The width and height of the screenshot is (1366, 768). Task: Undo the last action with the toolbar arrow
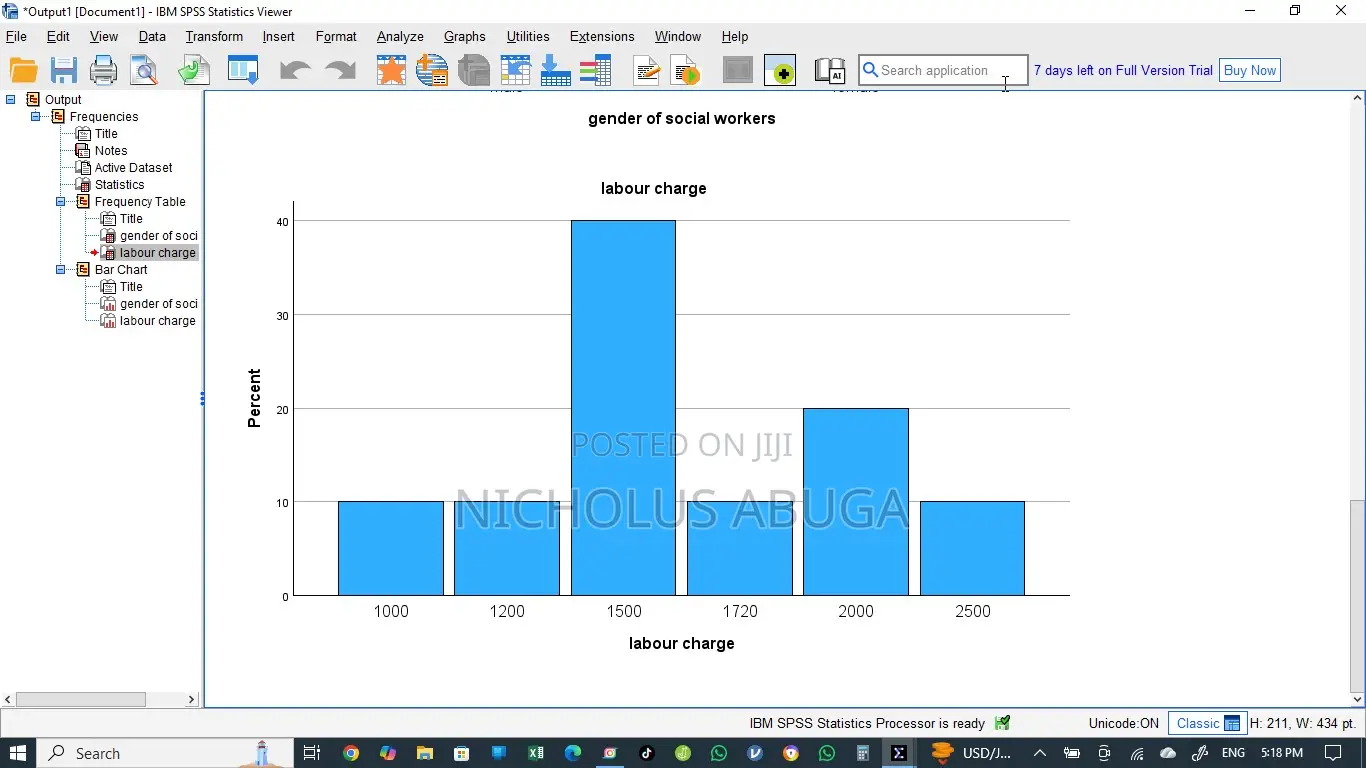(295, 70)
